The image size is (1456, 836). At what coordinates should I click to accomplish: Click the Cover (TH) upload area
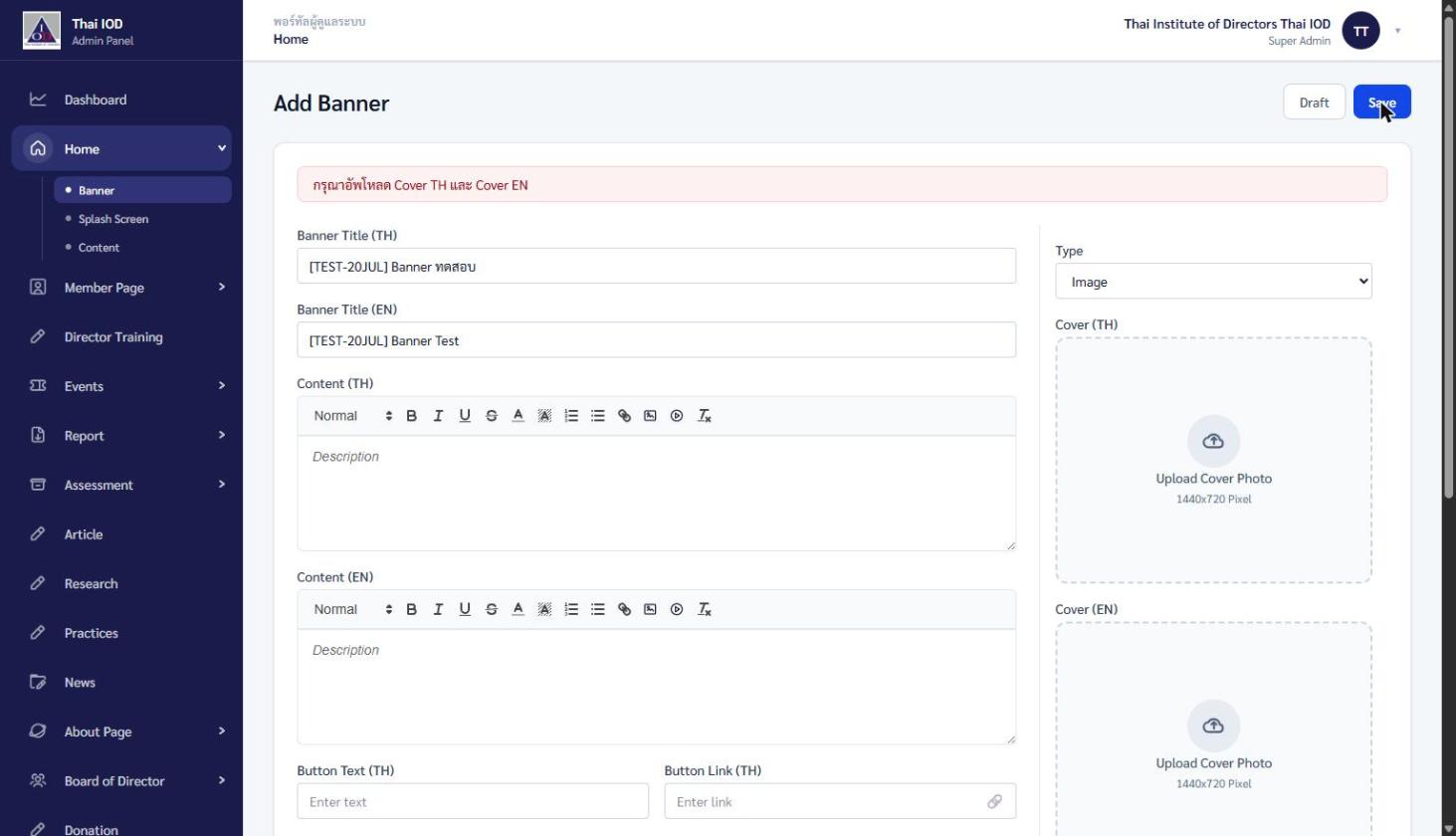1213,461
